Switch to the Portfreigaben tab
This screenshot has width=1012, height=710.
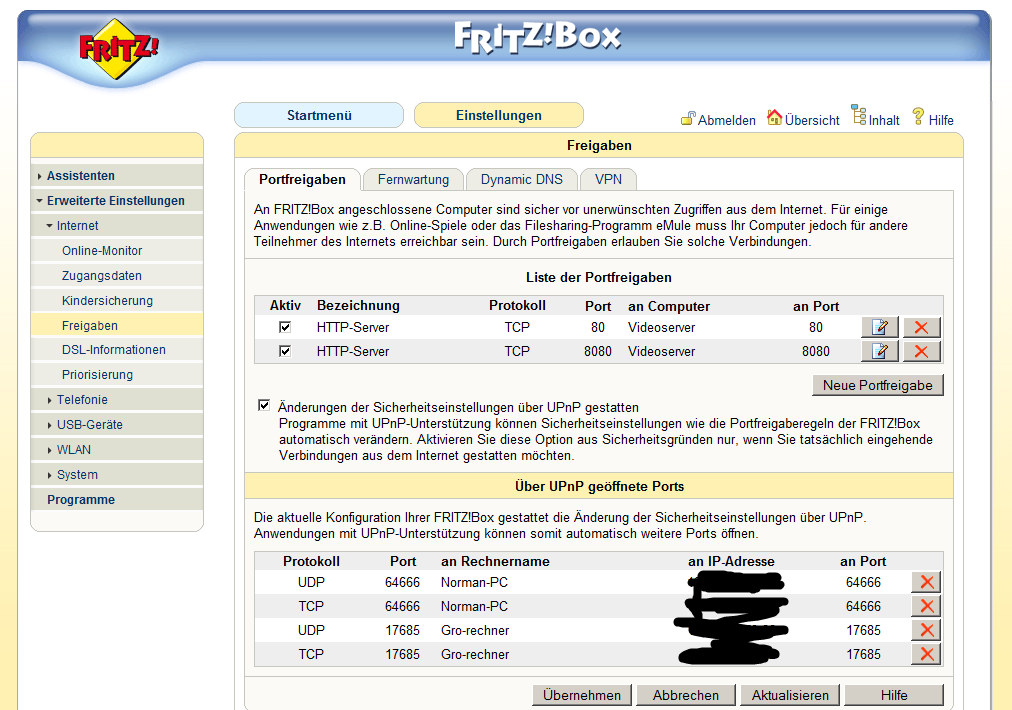302,179
